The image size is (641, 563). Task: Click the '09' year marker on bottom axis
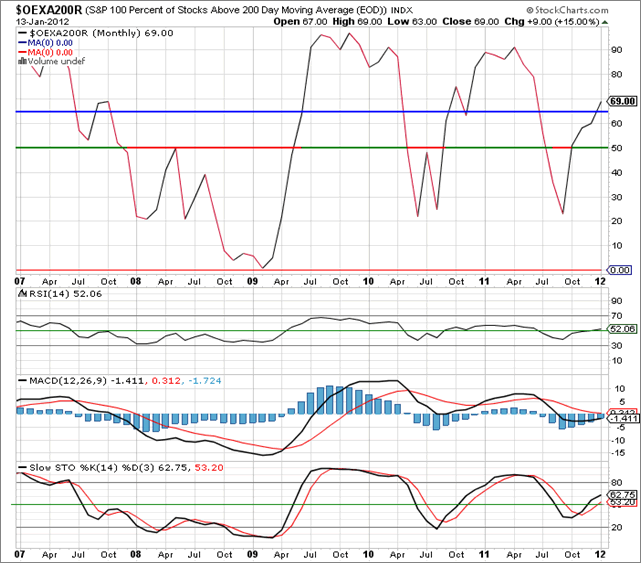pos(256,553)
